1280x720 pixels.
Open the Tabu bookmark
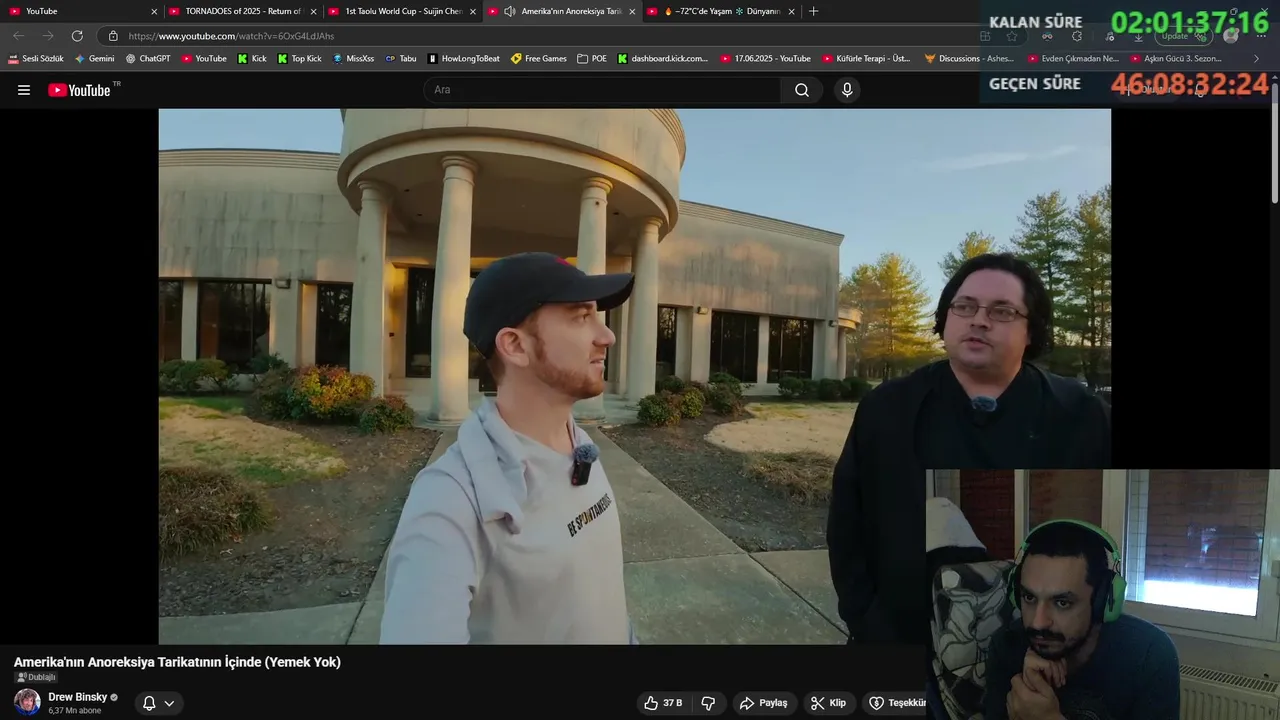(401, 58)
